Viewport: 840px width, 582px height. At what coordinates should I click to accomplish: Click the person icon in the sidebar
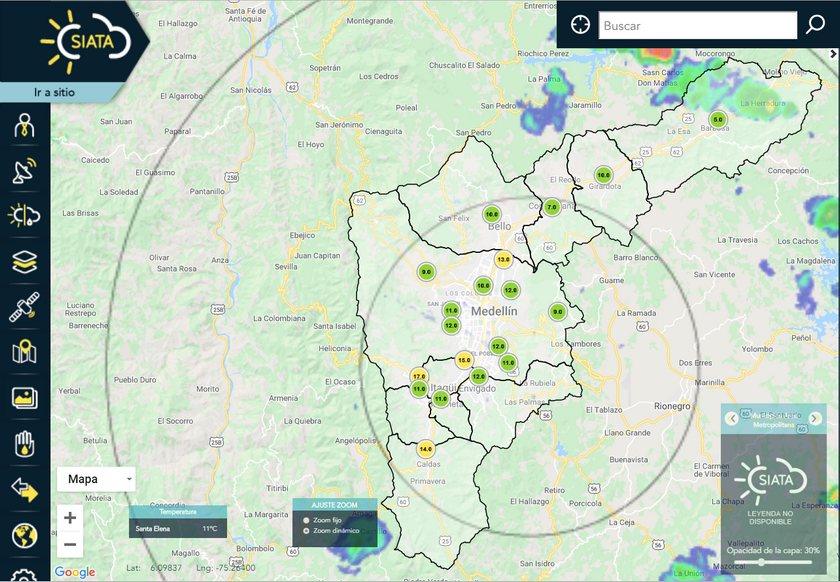24,126
